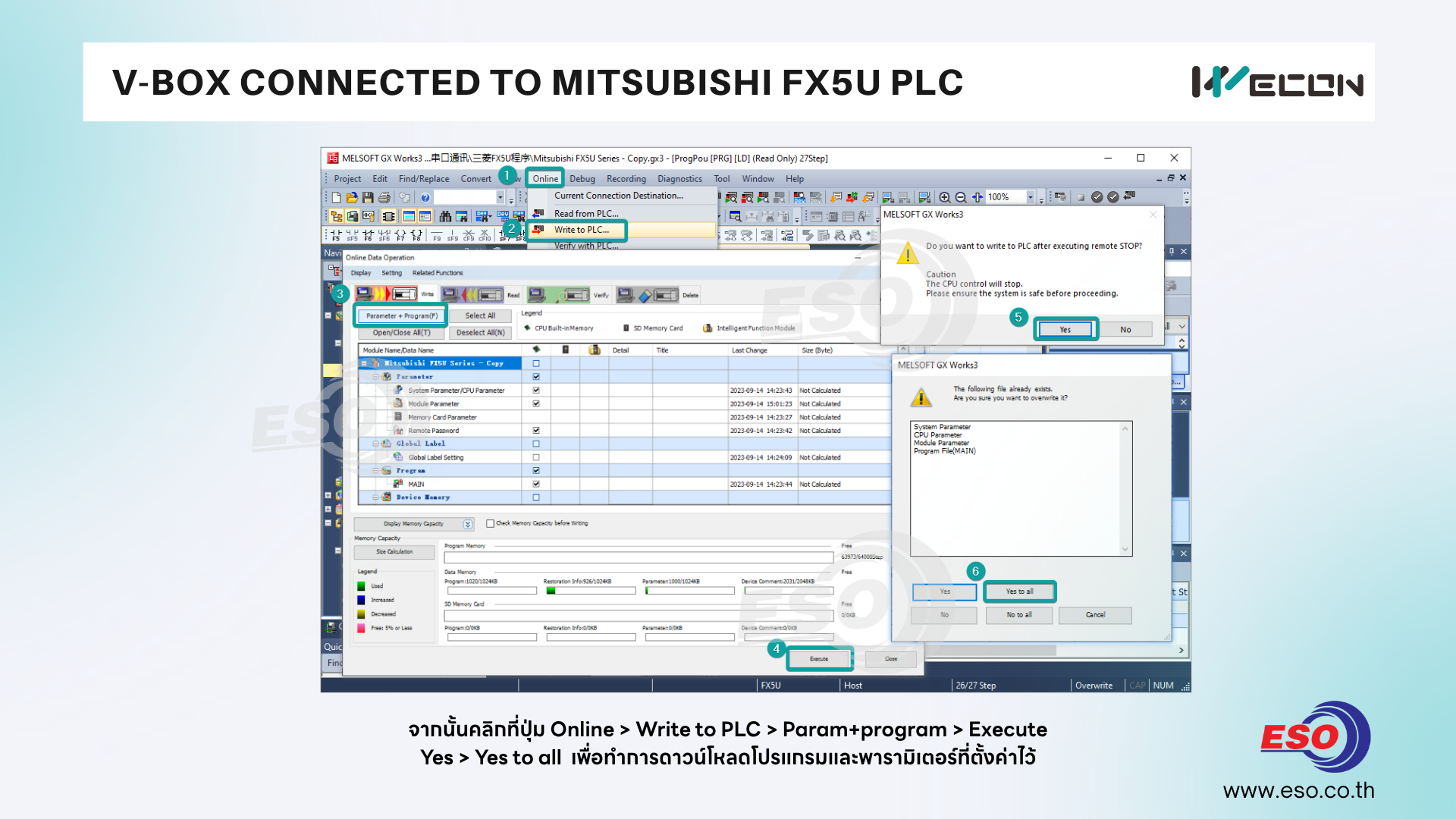Open the 100% zoom level dropdown
Viewport: 1456px width, 819px height.
(1031, 197)
